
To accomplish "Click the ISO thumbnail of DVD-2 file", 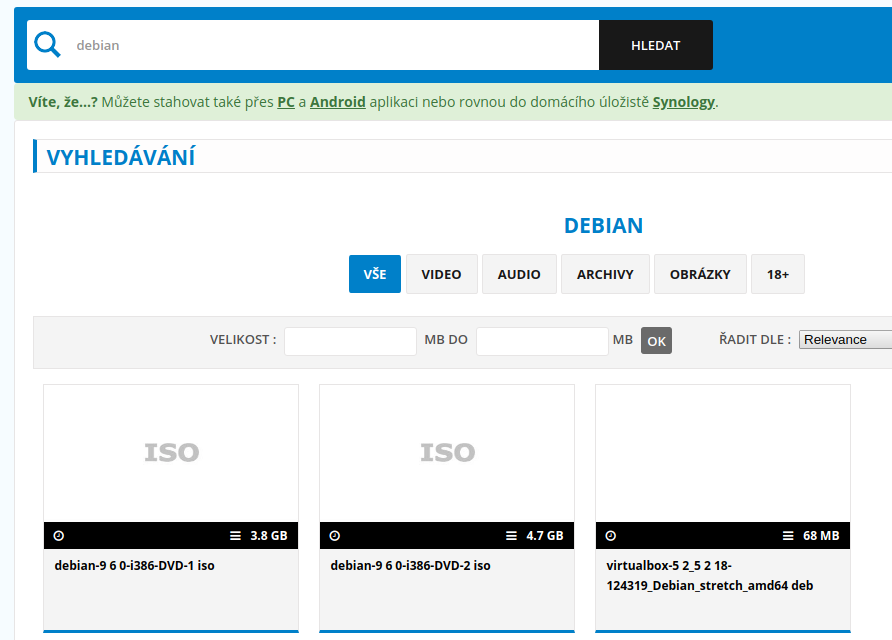I will coord(447,453).
